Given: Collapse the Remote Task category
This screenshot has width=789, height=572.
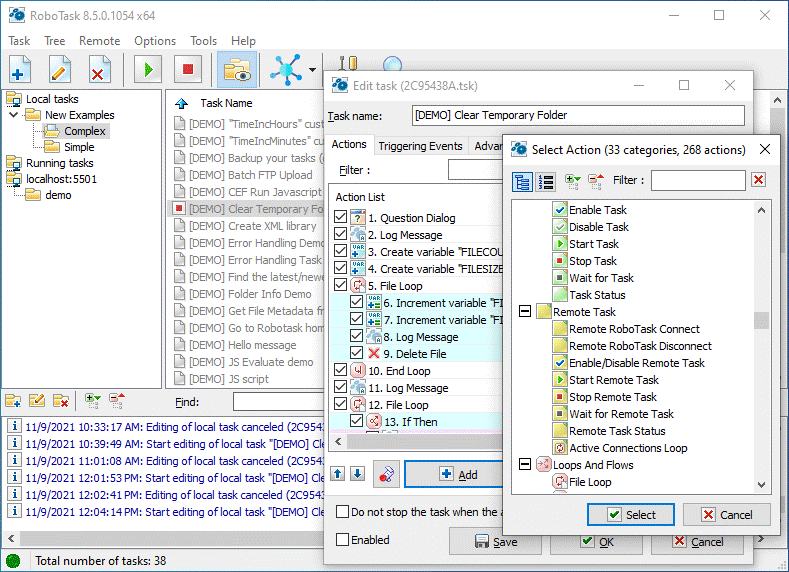Looking at the screenshot, I should 525,311.
